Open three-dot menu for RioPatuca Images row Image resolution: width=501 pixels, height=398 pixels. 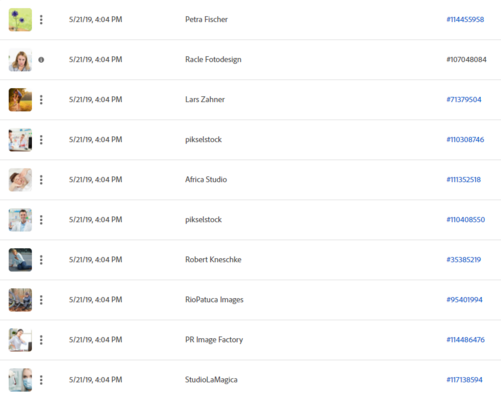[x=41, y=300]
